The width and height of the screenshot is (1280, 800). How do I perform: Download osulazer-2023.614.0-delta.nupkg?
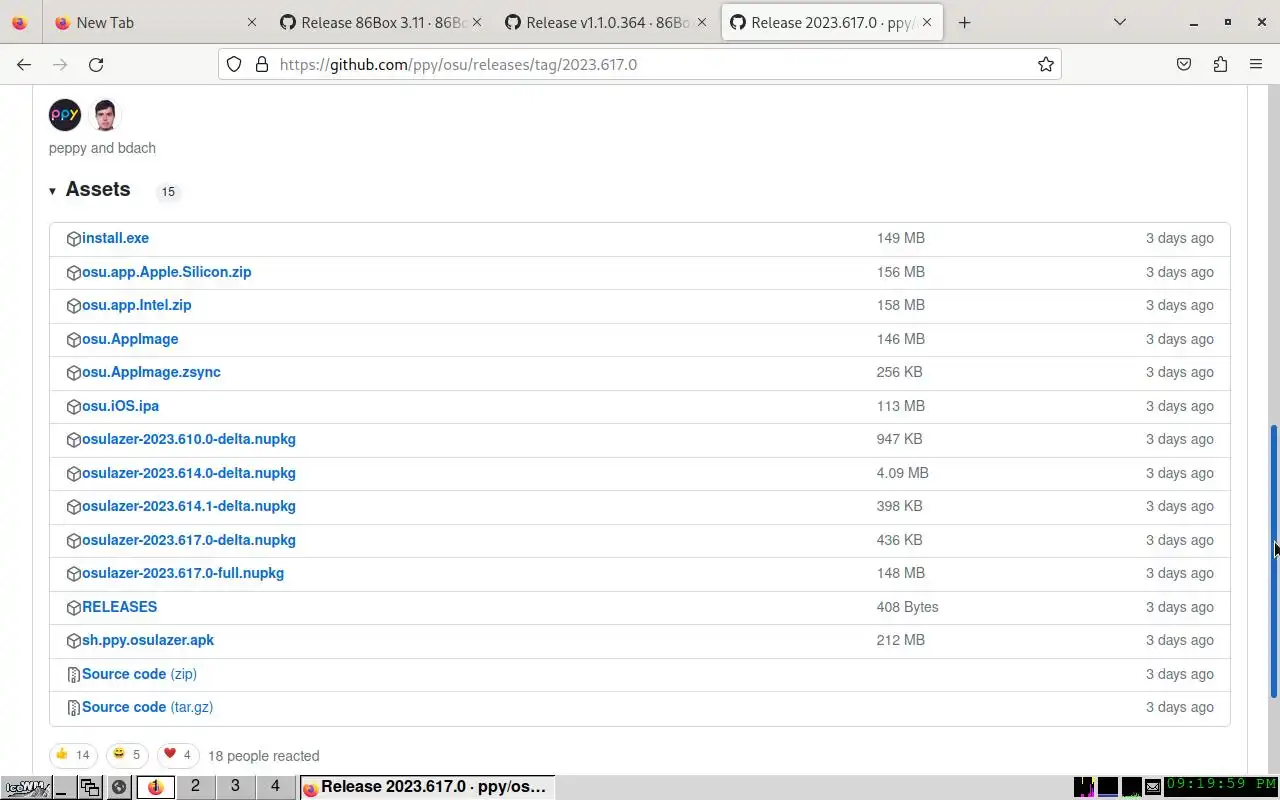click(189, 473)
